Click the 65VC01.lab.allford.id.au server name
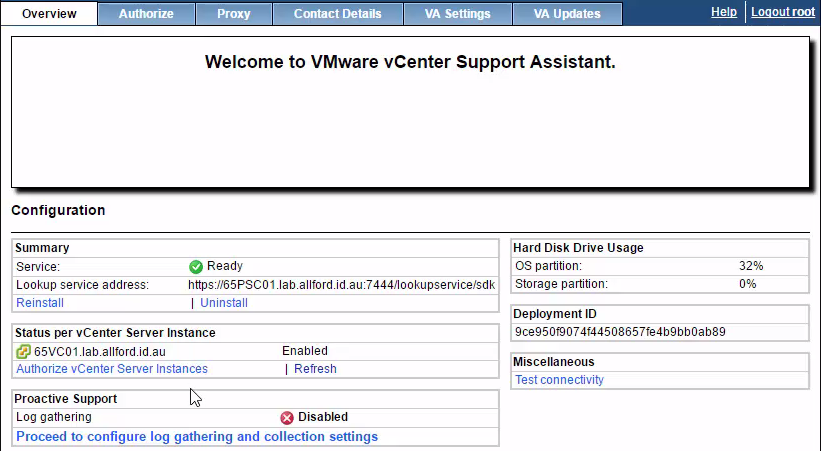821x451 pixels. coord(99,351)
